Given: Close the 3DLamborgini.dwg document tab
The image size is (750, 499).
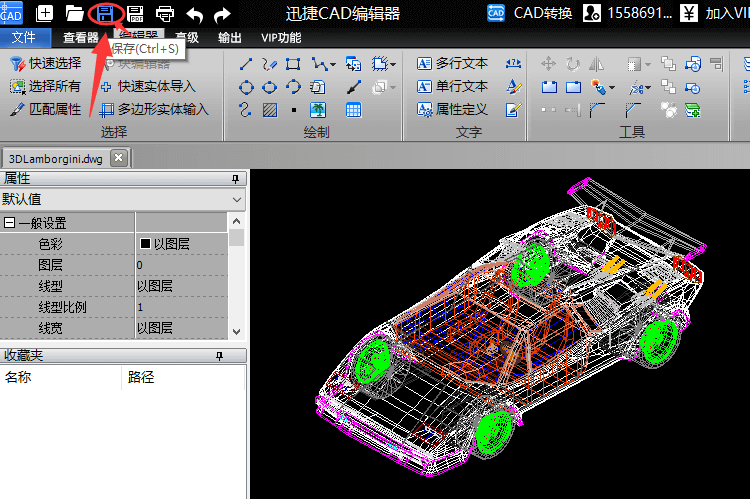Looking at the screenshot, I should point(118,158).
